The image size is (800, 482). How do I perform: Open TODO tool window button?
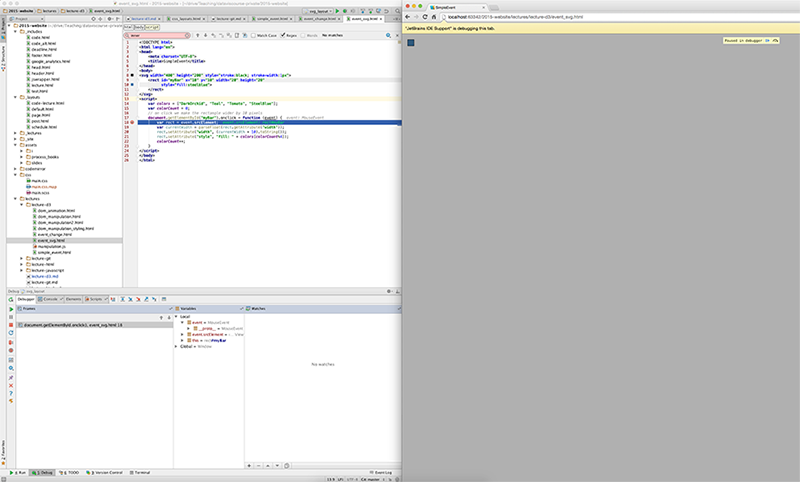(69, 473)
